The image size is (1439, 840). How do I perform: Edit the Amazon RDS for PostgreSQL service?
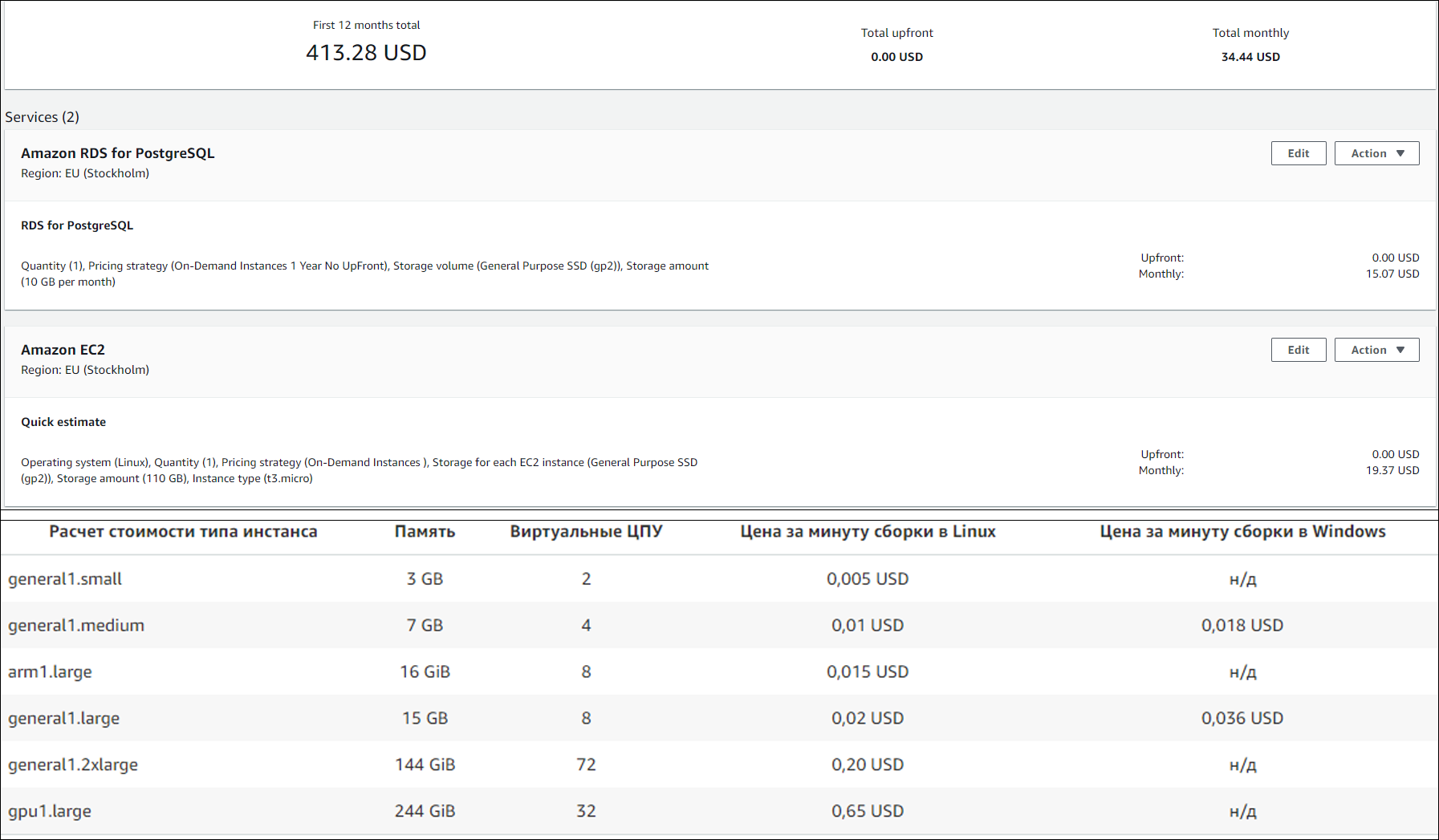(1298, 153)
